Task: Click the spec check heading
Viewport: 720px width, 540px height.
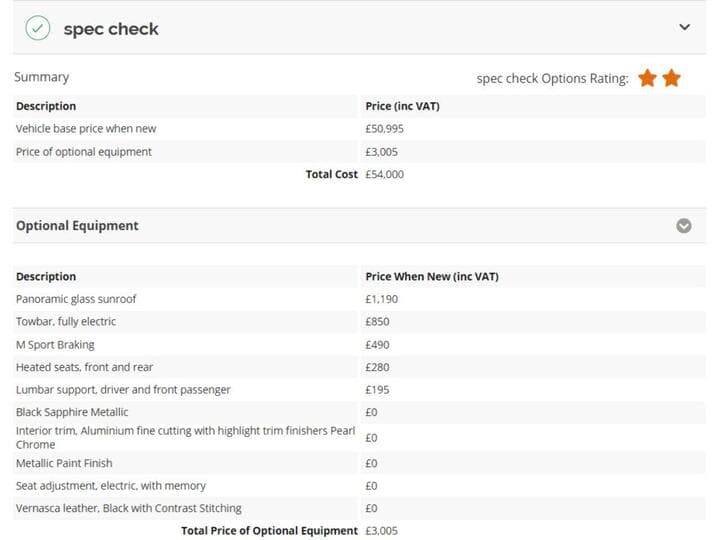Action: [111, 29]
